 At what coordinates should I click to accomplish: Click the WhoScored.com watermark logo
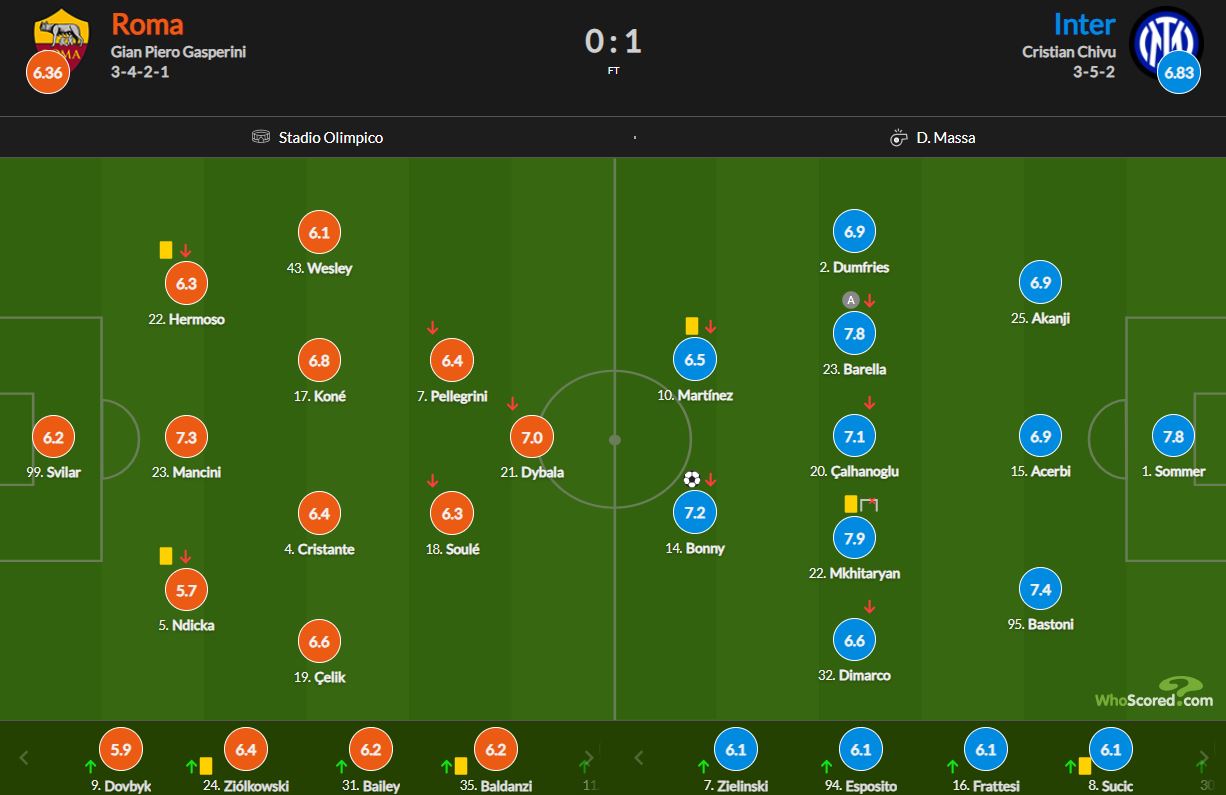click(1153, 693)
